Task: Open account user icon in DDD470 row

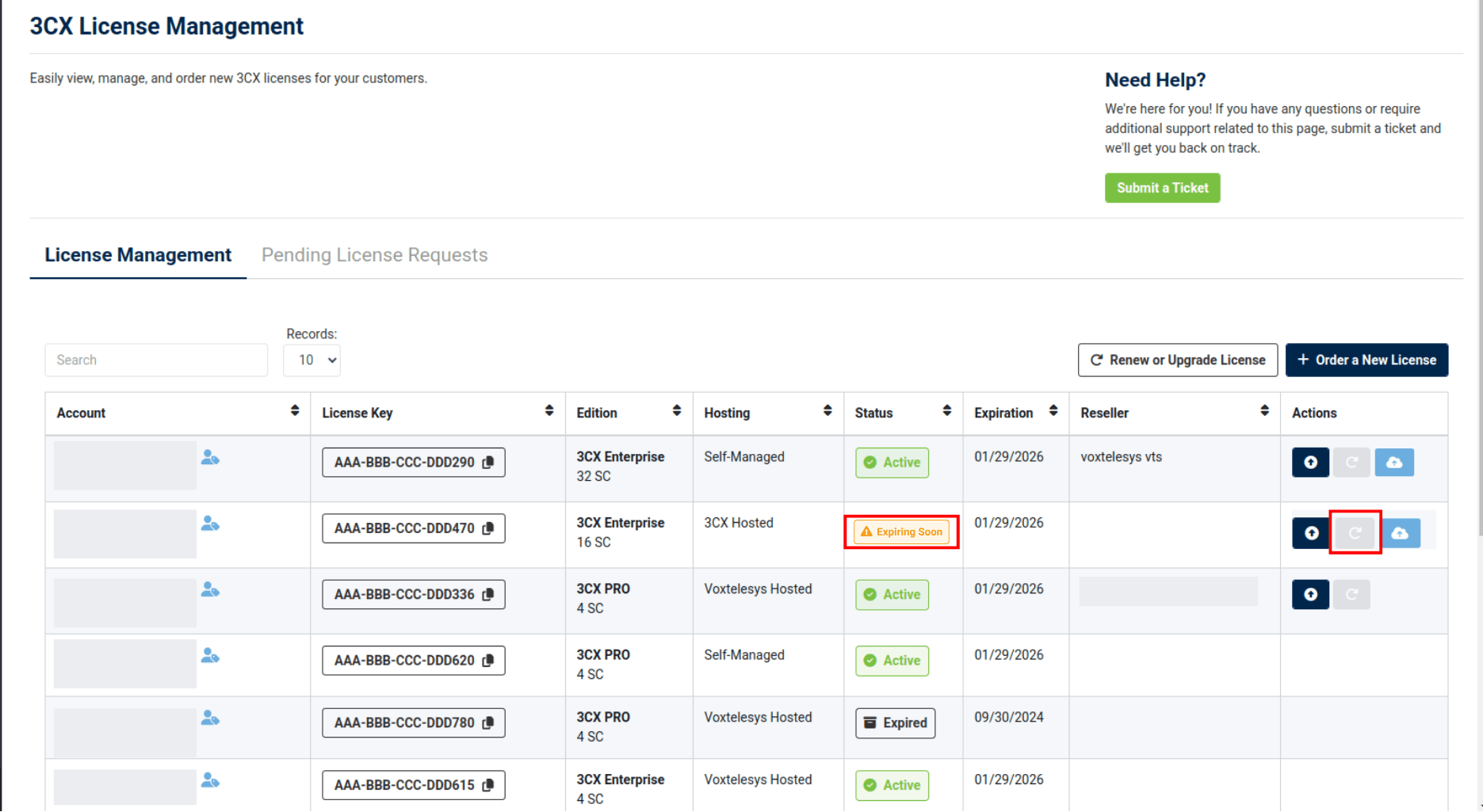Action: point(210,524)
